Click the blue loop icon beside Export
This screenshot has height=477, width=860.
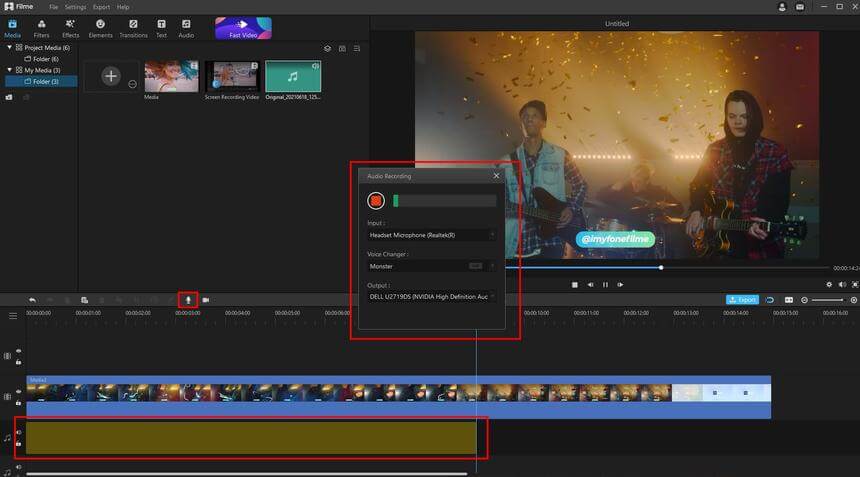point(770,300)
